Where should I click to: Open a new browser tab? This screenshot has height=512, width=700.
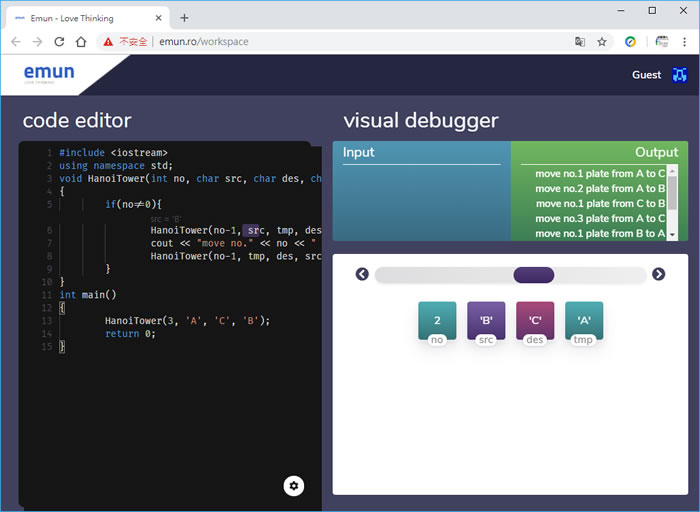coord(184,17)
